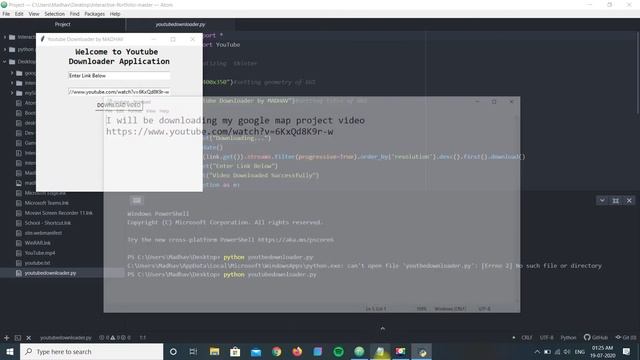Expand the python project folder

click(5, 49)
